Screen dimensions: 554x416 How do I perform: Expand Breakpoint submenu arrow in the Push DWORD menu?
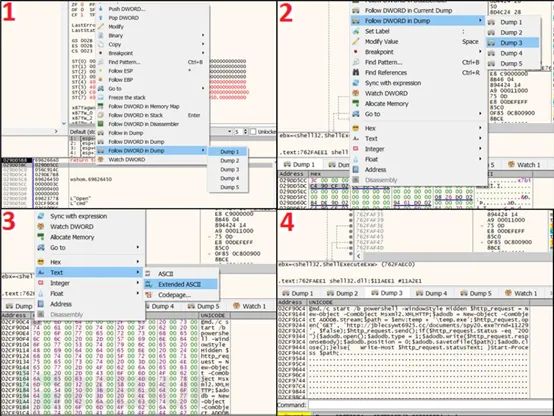(203, 53)
